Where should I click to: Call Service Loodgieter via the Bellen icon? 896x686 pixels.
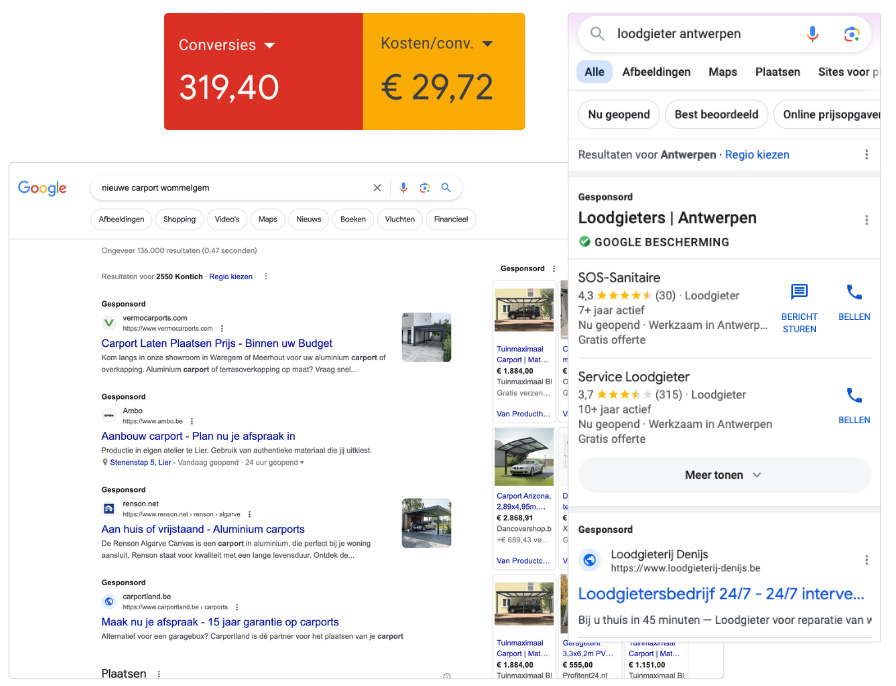[854, 396]
